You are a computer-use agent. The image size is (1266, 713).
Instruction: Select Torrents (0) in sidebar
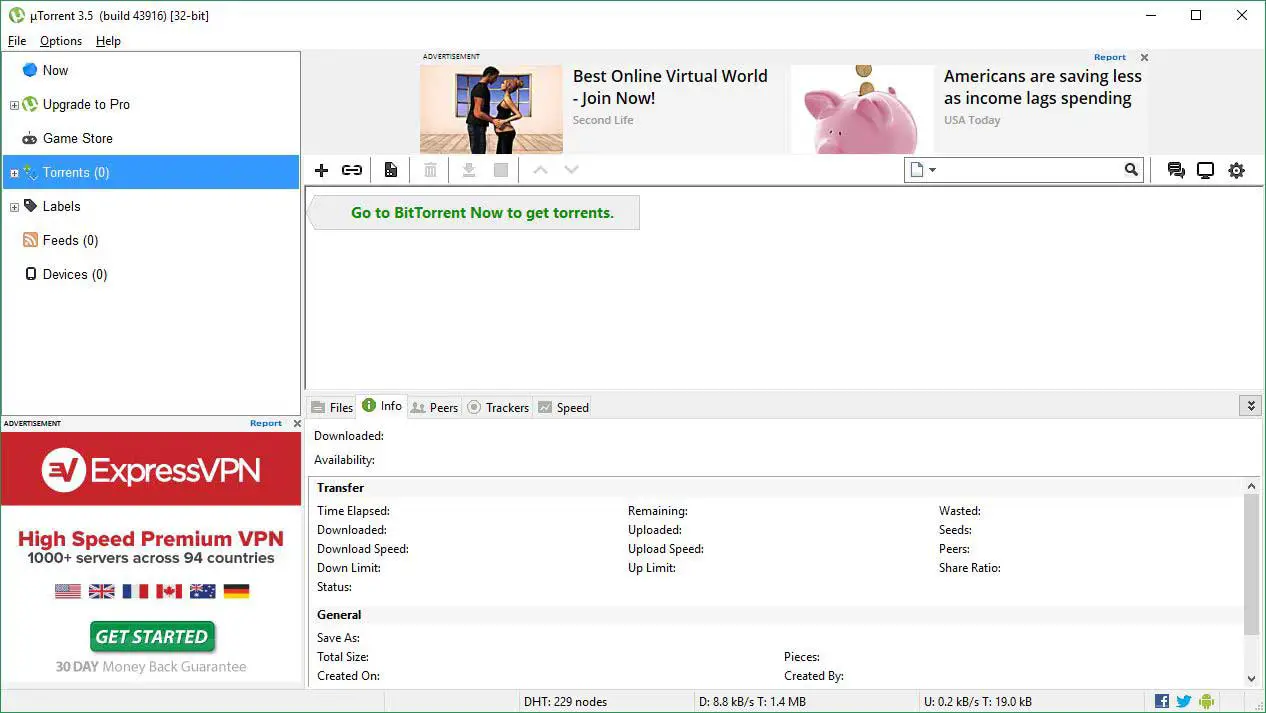tap(151, 172)
